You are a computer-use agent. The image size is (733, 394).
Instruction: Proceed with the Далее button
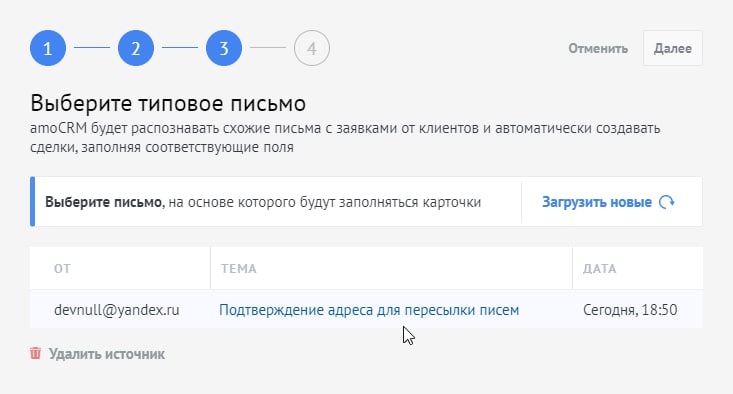(673, 48)
